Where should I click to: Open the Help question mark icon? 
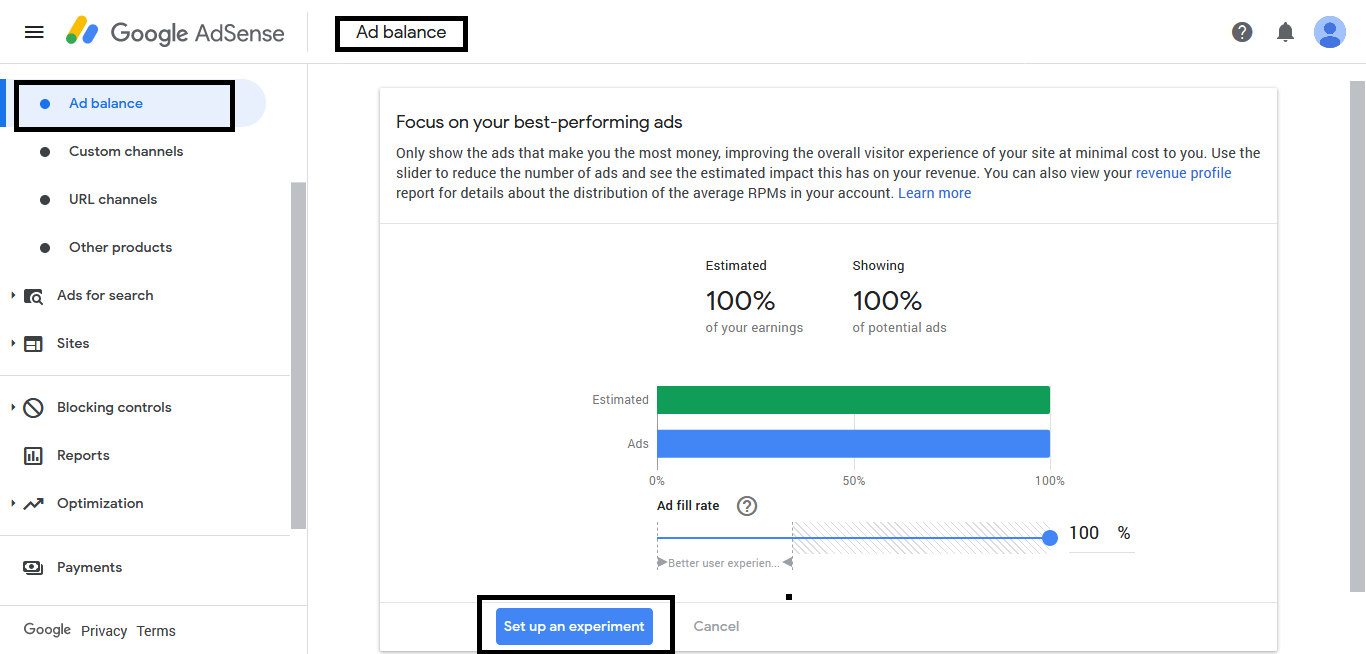tap(1242, 32)
